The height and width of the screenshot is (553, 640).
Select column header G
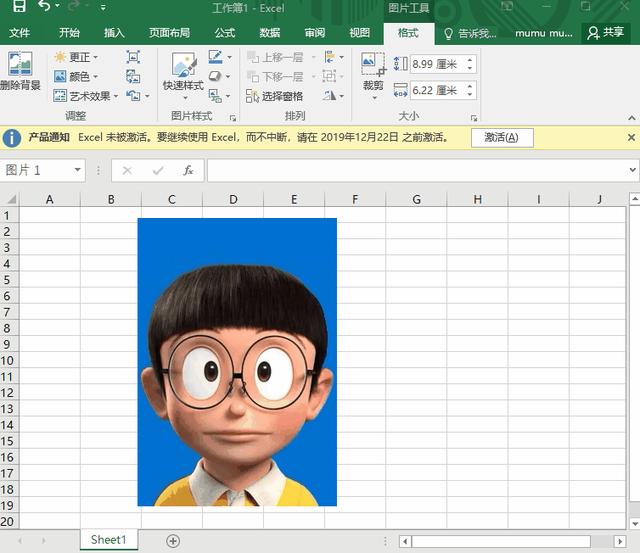pos(416,199)
